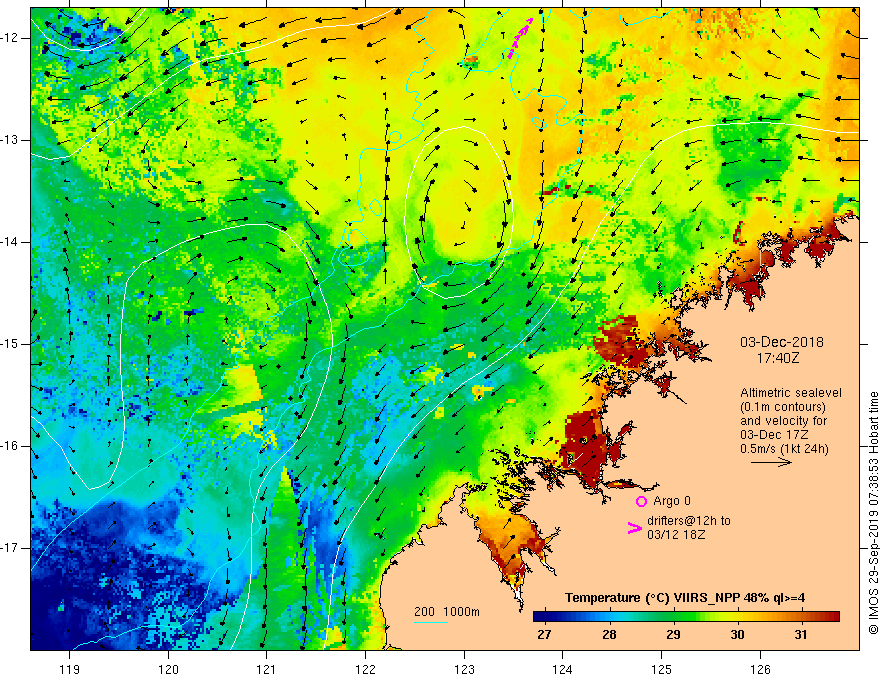The width and height of the screenshot is (880, 680).
Task: Click the date label 03-Dec-2018
Action: tap(782, 342)
